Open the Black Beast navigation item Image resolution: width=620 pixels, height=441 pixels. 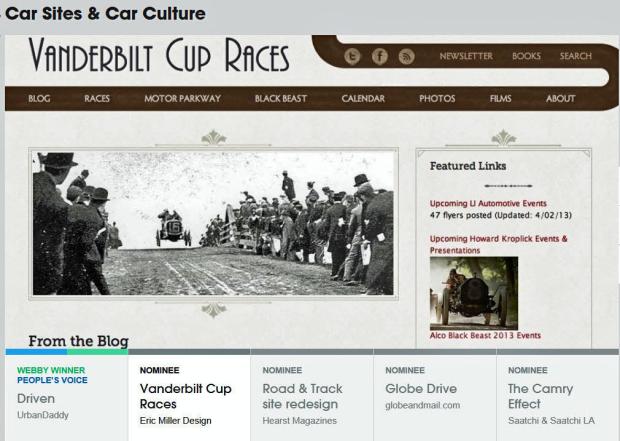tap(281, 98)
